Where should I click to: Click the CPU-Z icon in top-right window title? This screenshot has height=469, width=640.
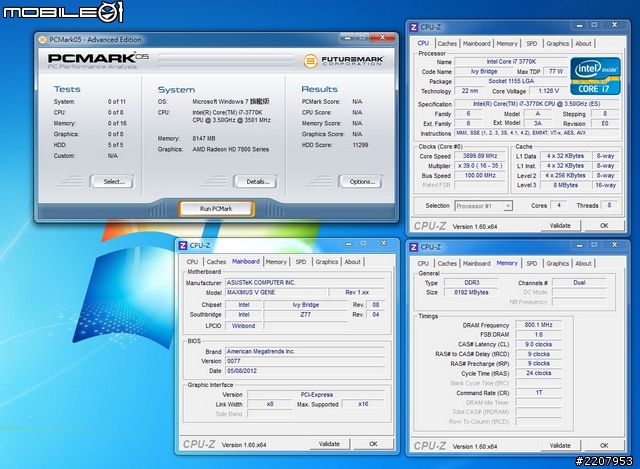[x=413, y=27]
